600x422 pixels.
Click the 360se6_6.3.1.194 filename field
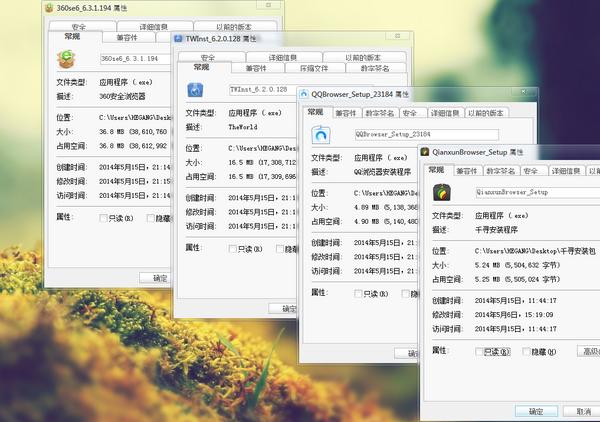coord(135,59)
